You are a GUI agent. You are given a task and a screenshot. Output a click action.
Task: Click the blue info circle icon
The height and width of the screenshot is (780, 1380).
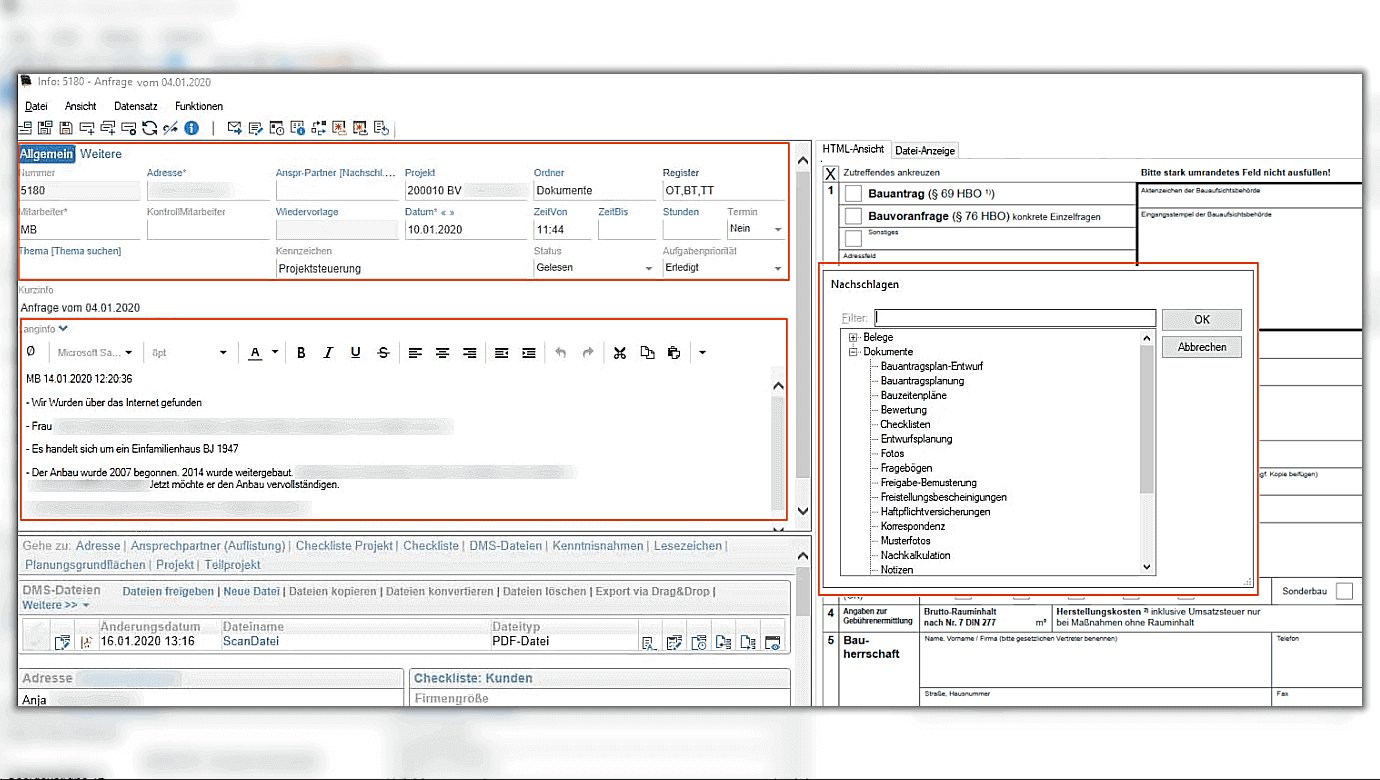pyautogui.click(x=191, y=128)
